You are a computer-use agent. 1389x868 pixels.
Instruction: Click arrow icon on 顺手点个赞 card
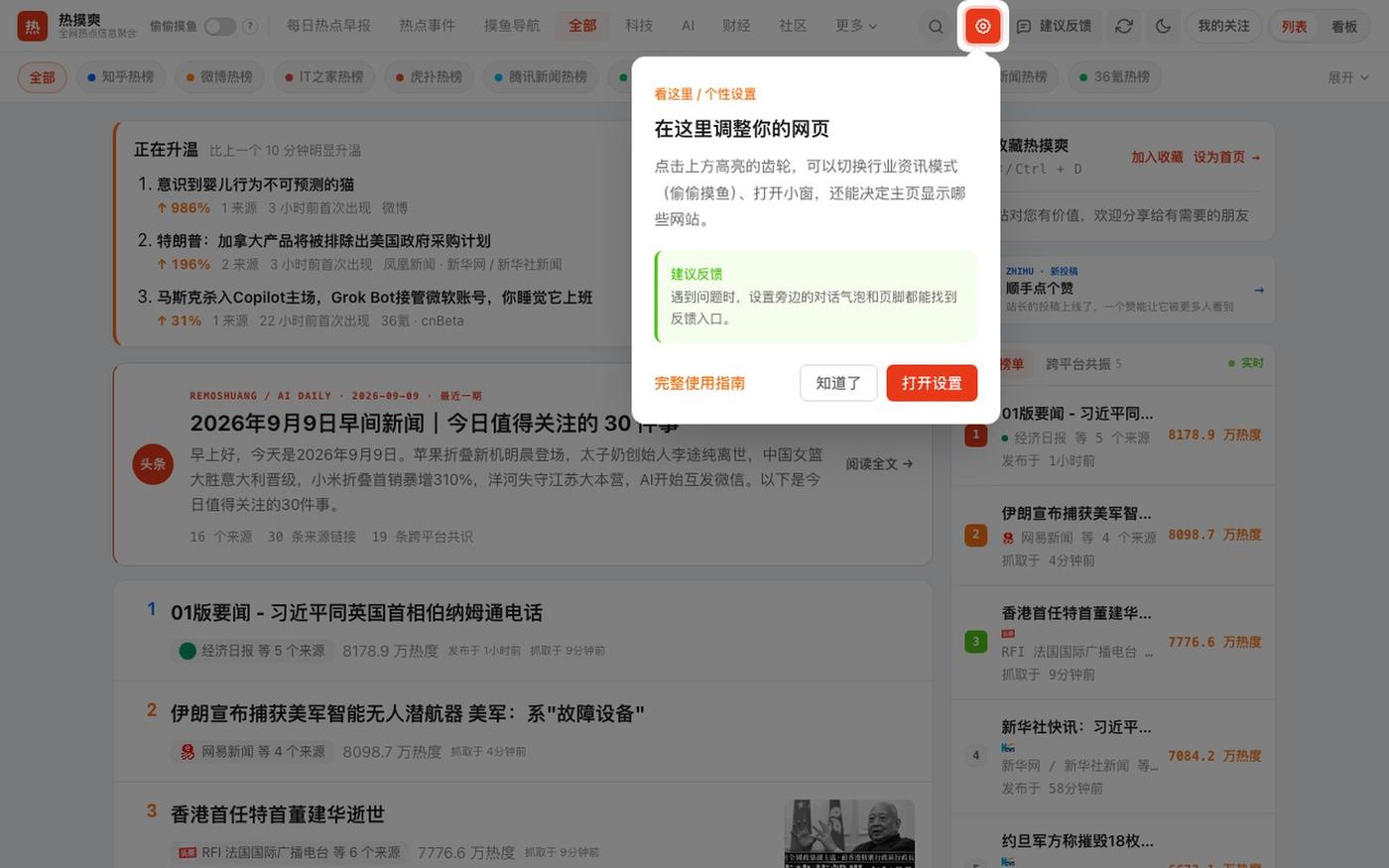(1258, 290)
